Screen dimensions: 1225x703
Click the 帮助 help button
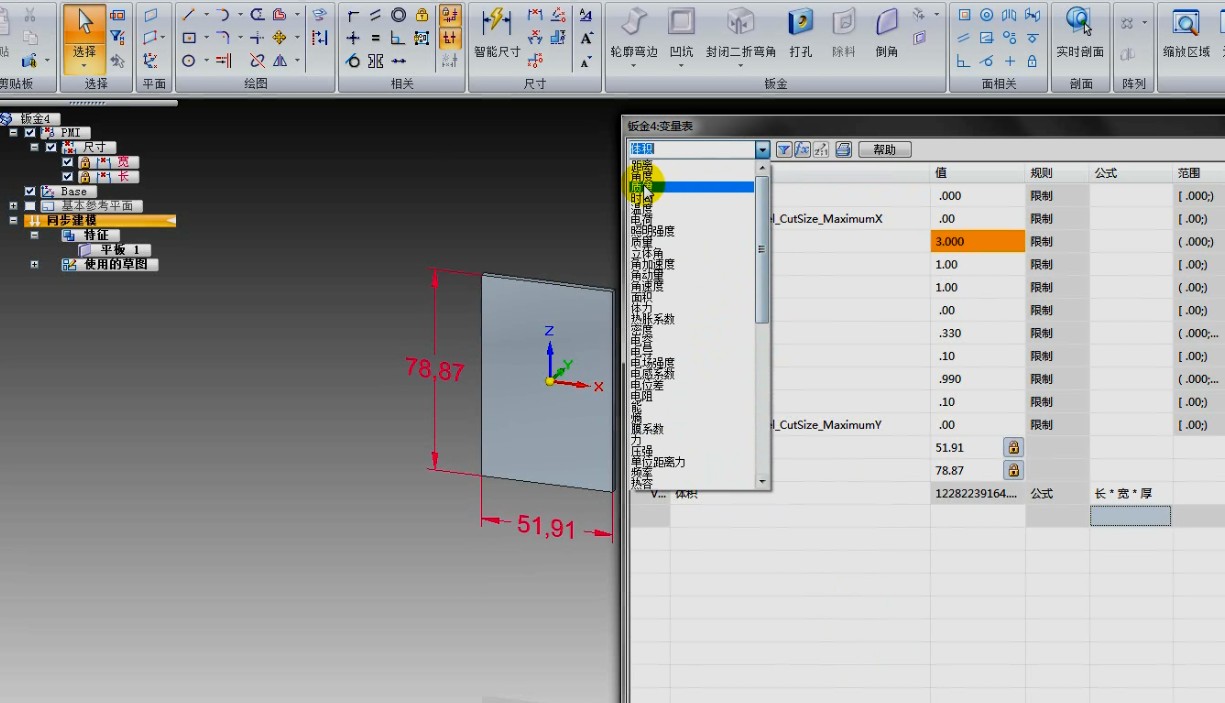[x=884, y=149]
